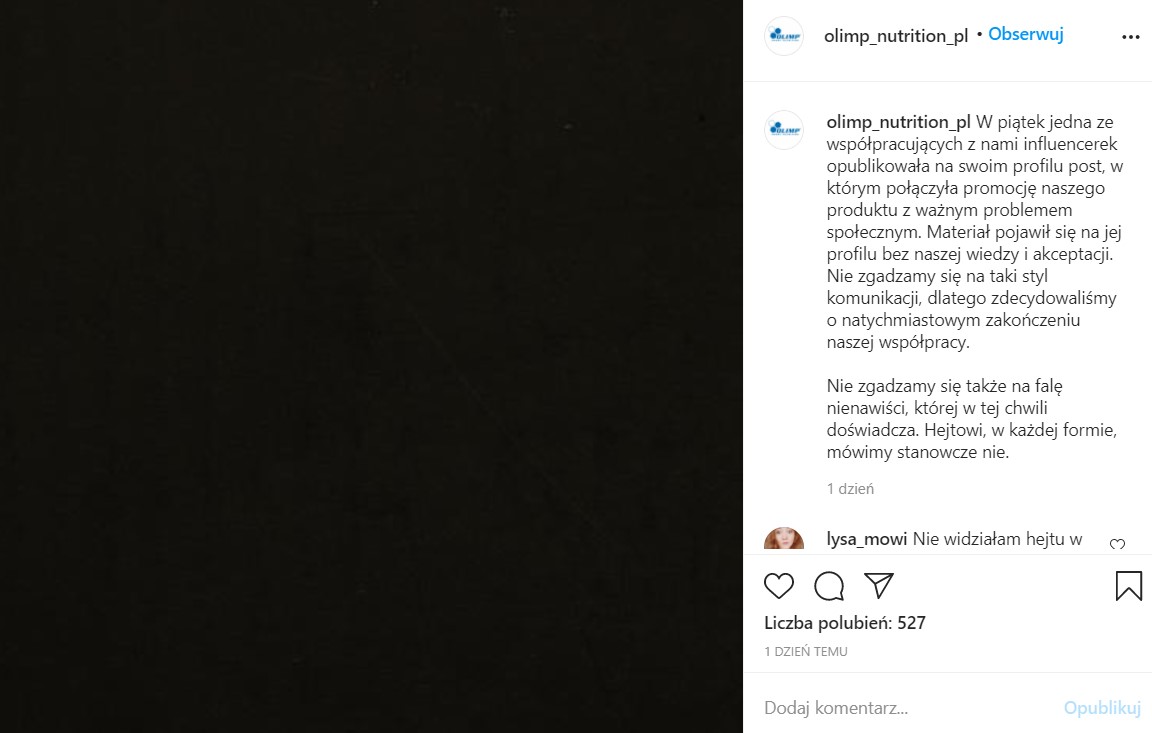Screen dimensions: 1152x733
Task: Open lysa_mowi's profile avatar
Action: (x=784, y=541)
